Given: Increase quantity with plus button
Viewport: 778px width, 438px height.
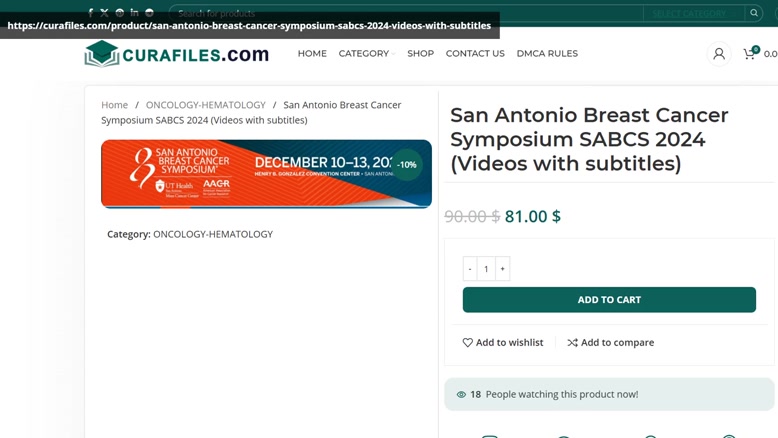Looking at the screenshot, I should pyautogui.click(x=502, y=268).
